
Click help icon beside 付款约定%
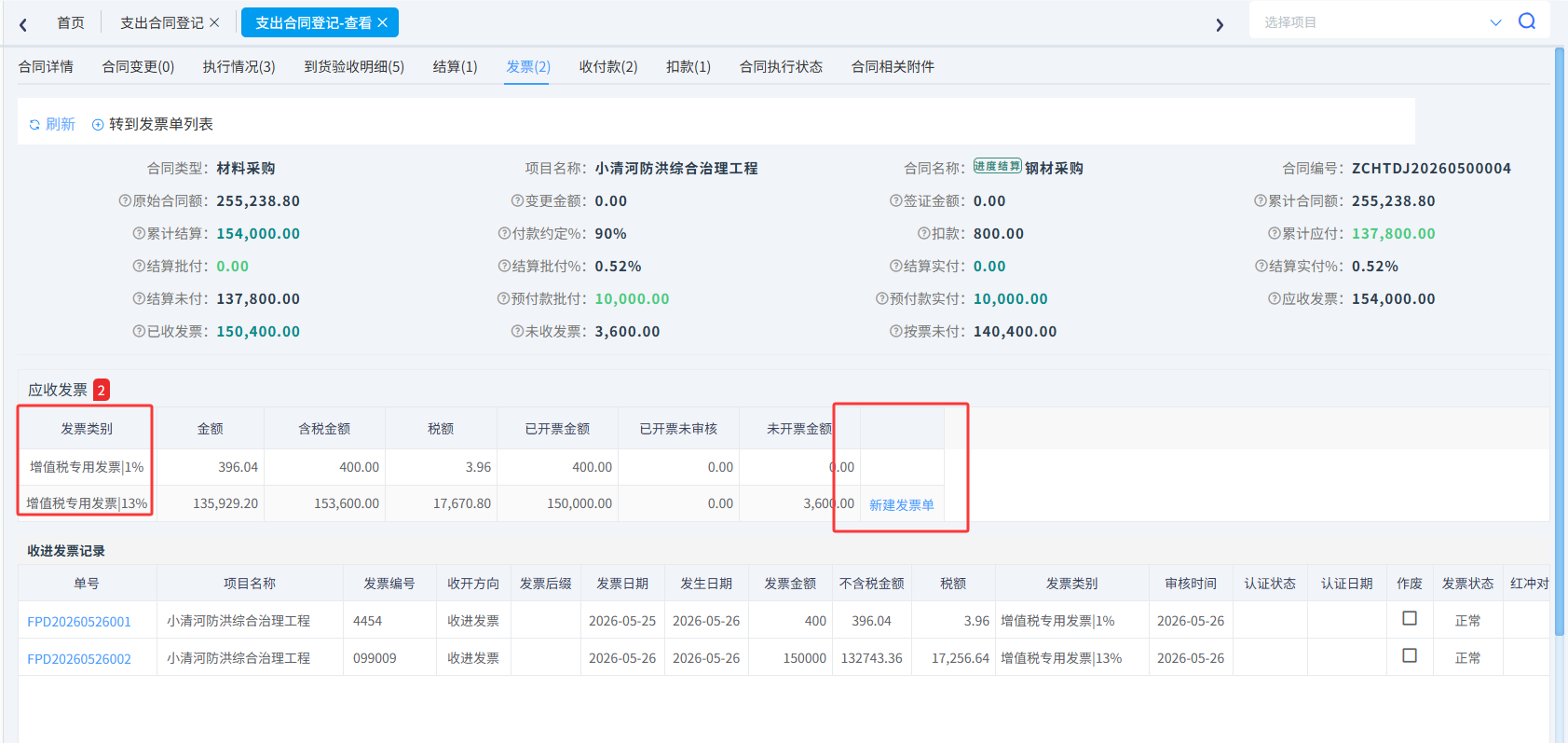(504, 233)
